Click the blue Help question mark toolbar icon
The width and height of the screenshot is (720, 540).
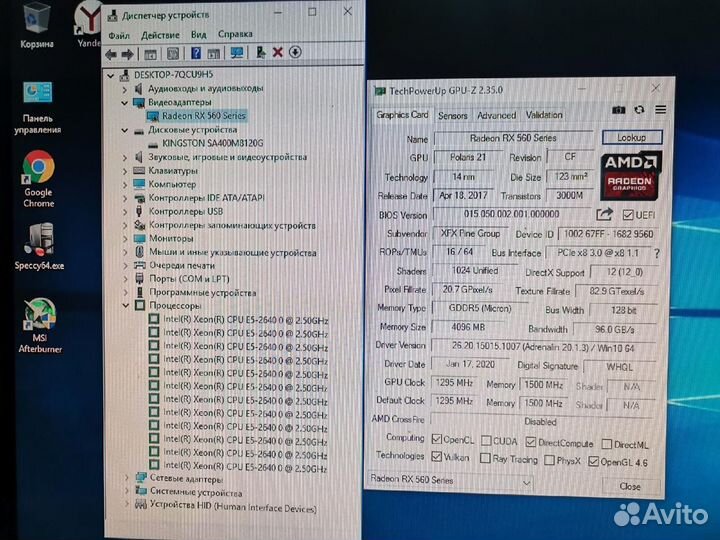(x=196, y=53)
